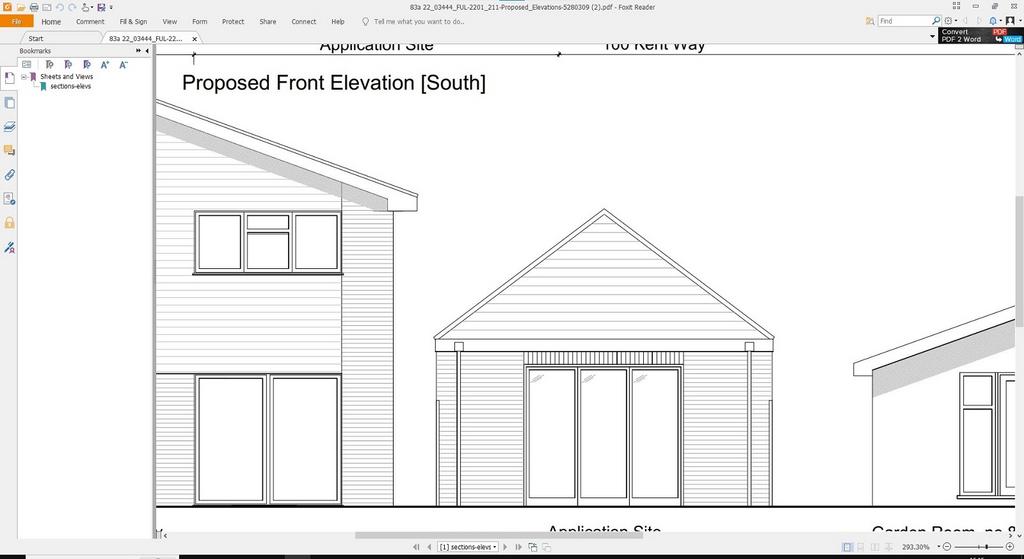This screenshot has width=1024, height=559.
Task: Open the Security lock panel
Action: [x=9, y=223]
